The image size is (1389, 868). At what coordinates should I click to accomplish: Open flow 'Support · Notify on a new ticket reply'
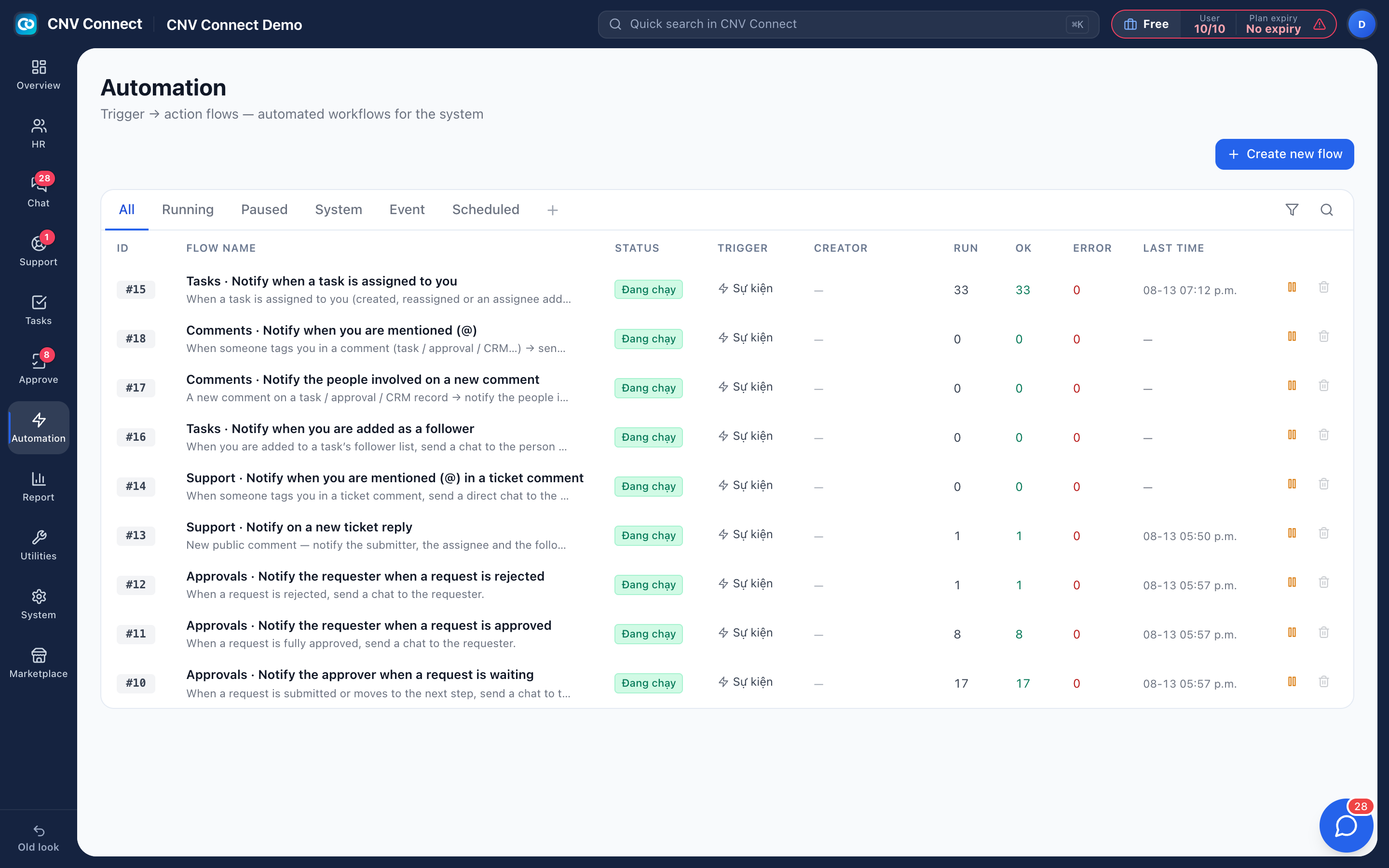pyautogui.click(x=299, y=527)
